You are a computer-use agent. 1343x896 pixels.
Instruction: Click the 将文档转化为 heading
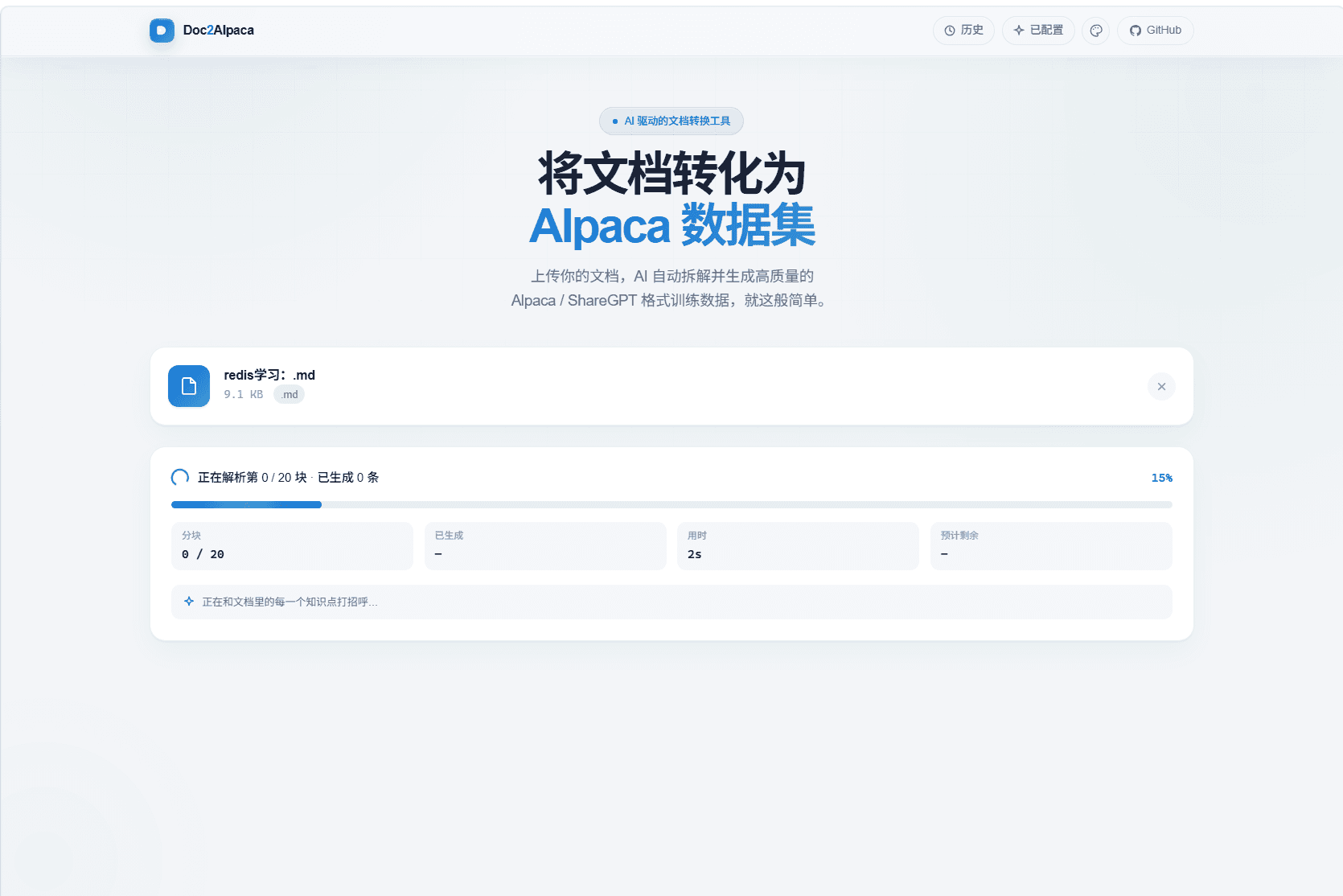click(x=671, y=174)
